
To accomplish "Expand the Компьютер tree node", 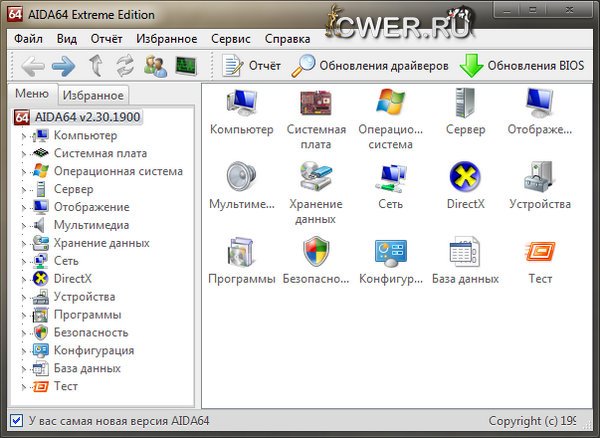I will click(23, 136).
